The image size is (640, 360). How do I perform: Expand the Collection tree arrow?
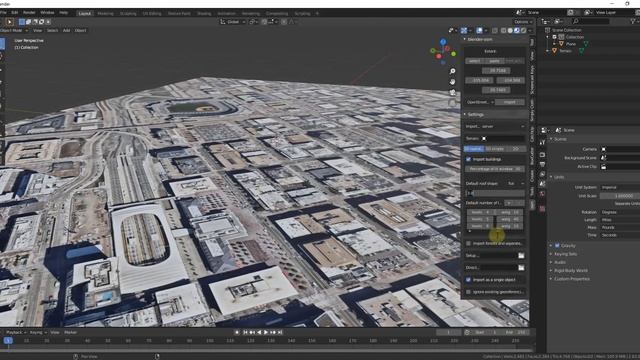[548, 37]
